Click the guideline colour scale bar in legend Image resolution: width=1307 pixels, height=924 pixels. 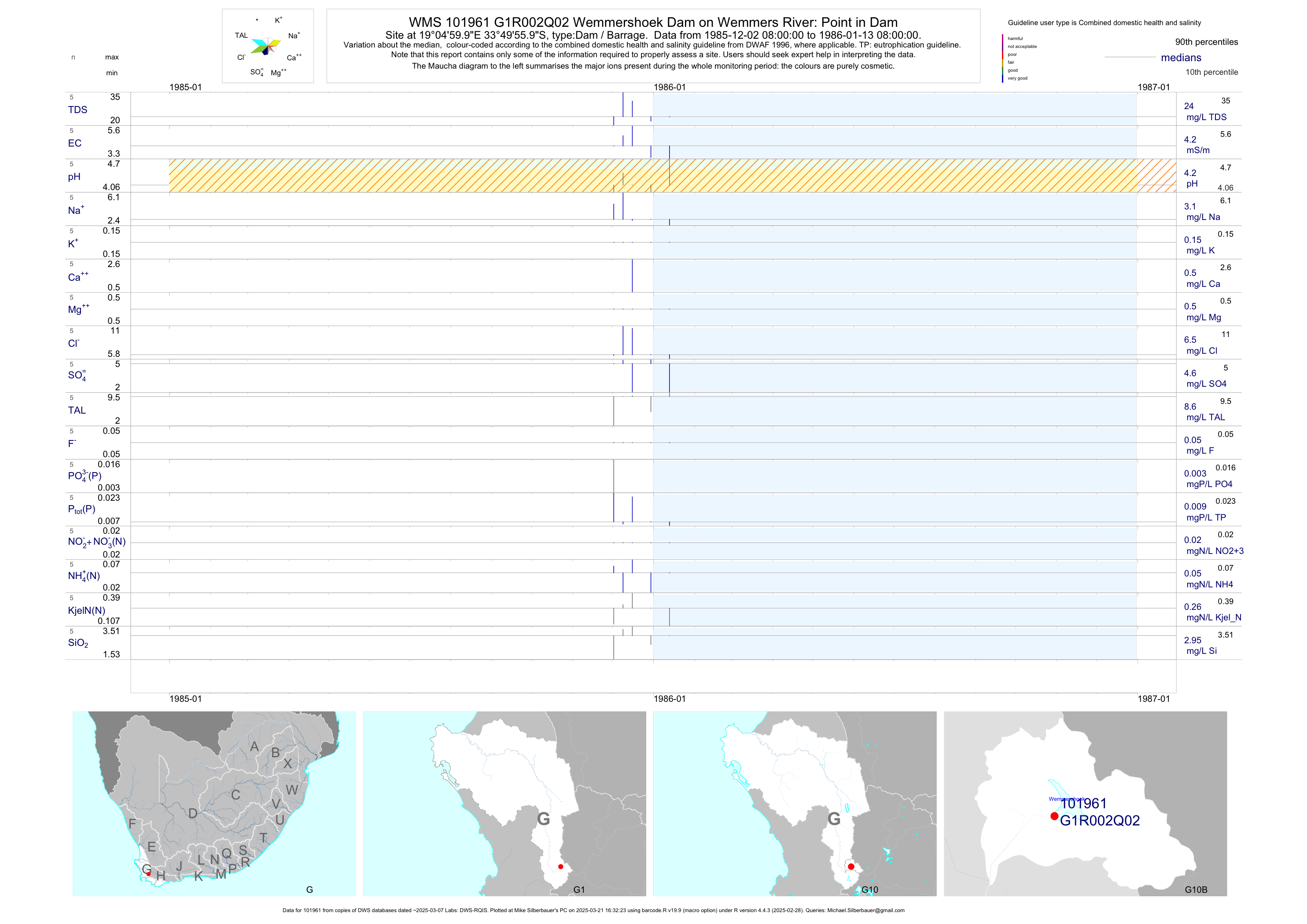pyautogui.click(x=1002, y=59)
